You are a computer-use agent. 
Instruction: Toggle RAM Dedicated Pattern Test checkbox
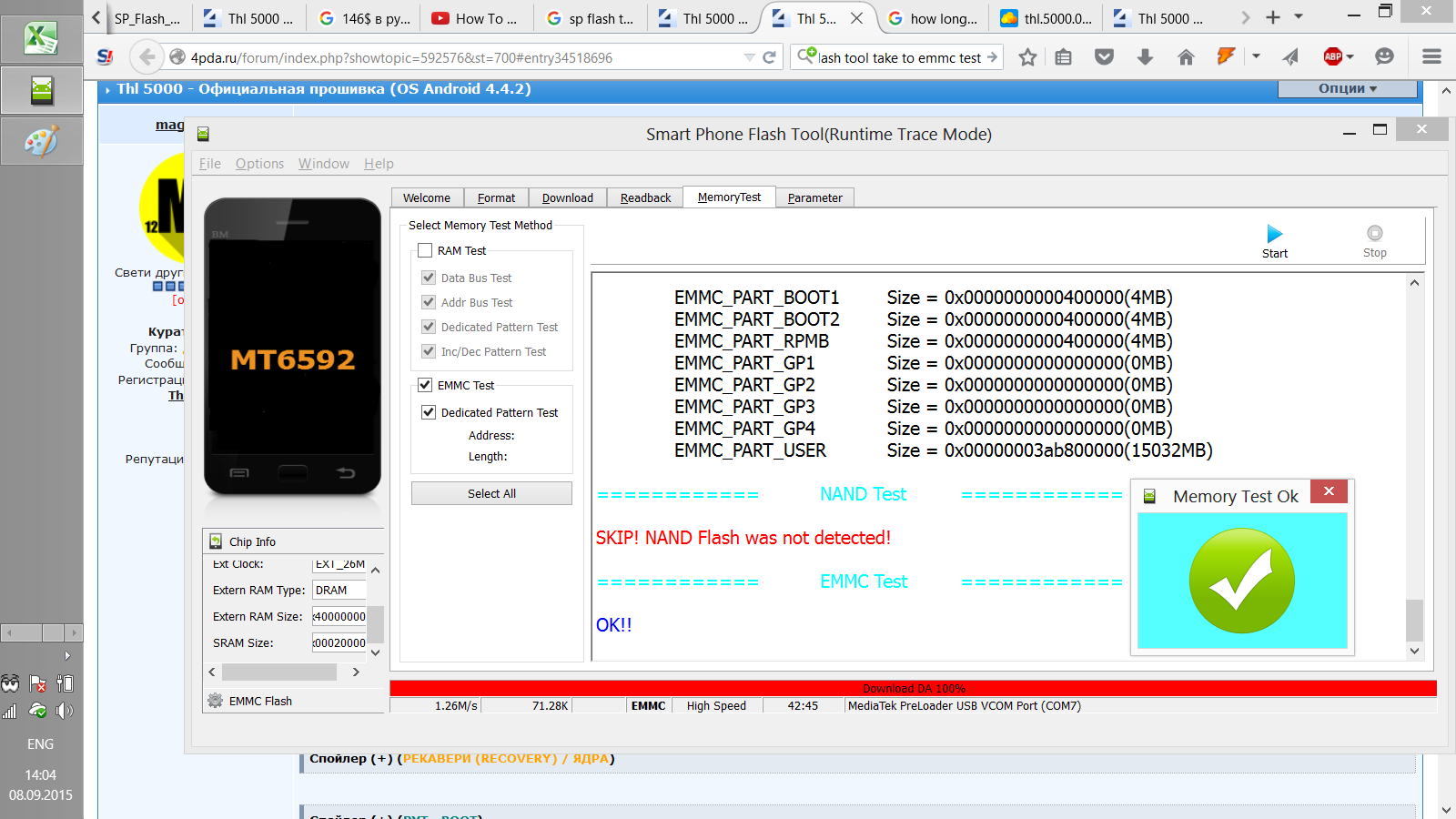(x=429, y=327)
